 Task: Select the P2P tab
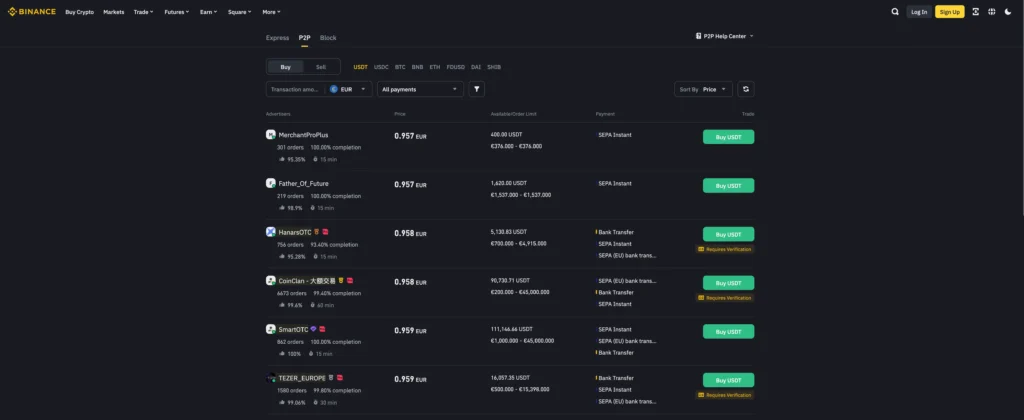tap(304, 38)
